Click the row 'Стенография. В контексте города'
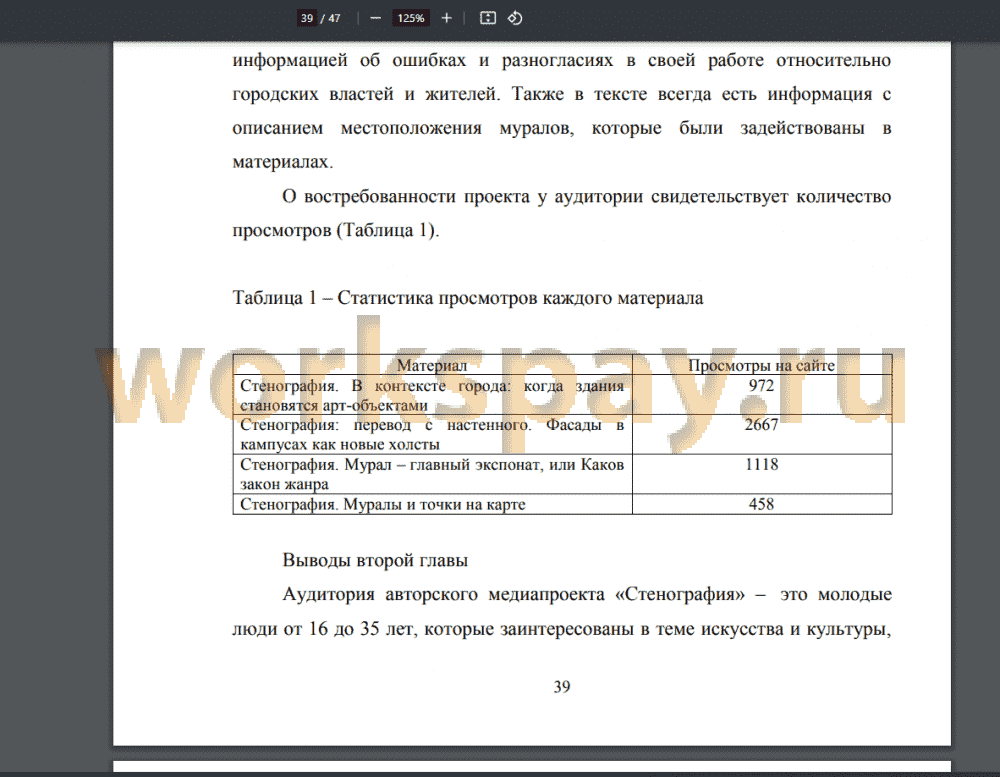Screen dimensions: 1000x777 (x=562, y=395)
